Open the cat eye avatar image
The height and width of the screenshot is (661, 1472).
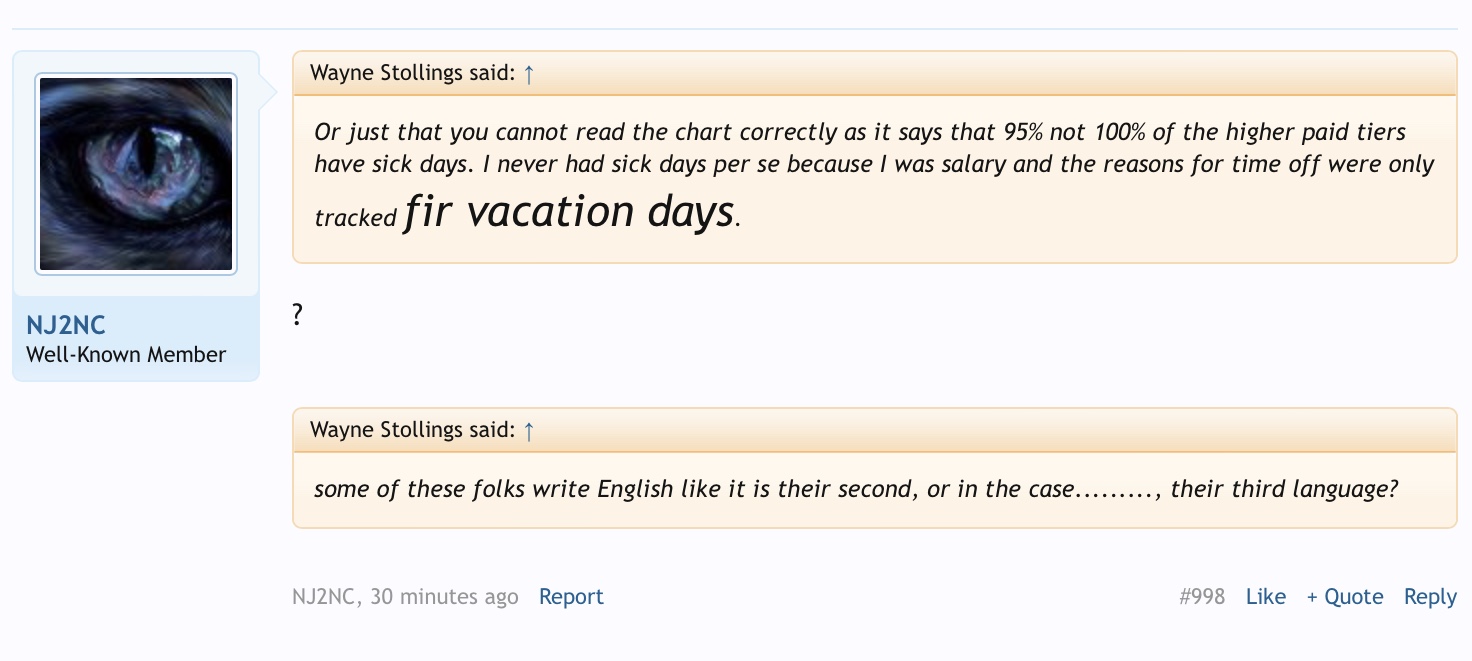136,173
